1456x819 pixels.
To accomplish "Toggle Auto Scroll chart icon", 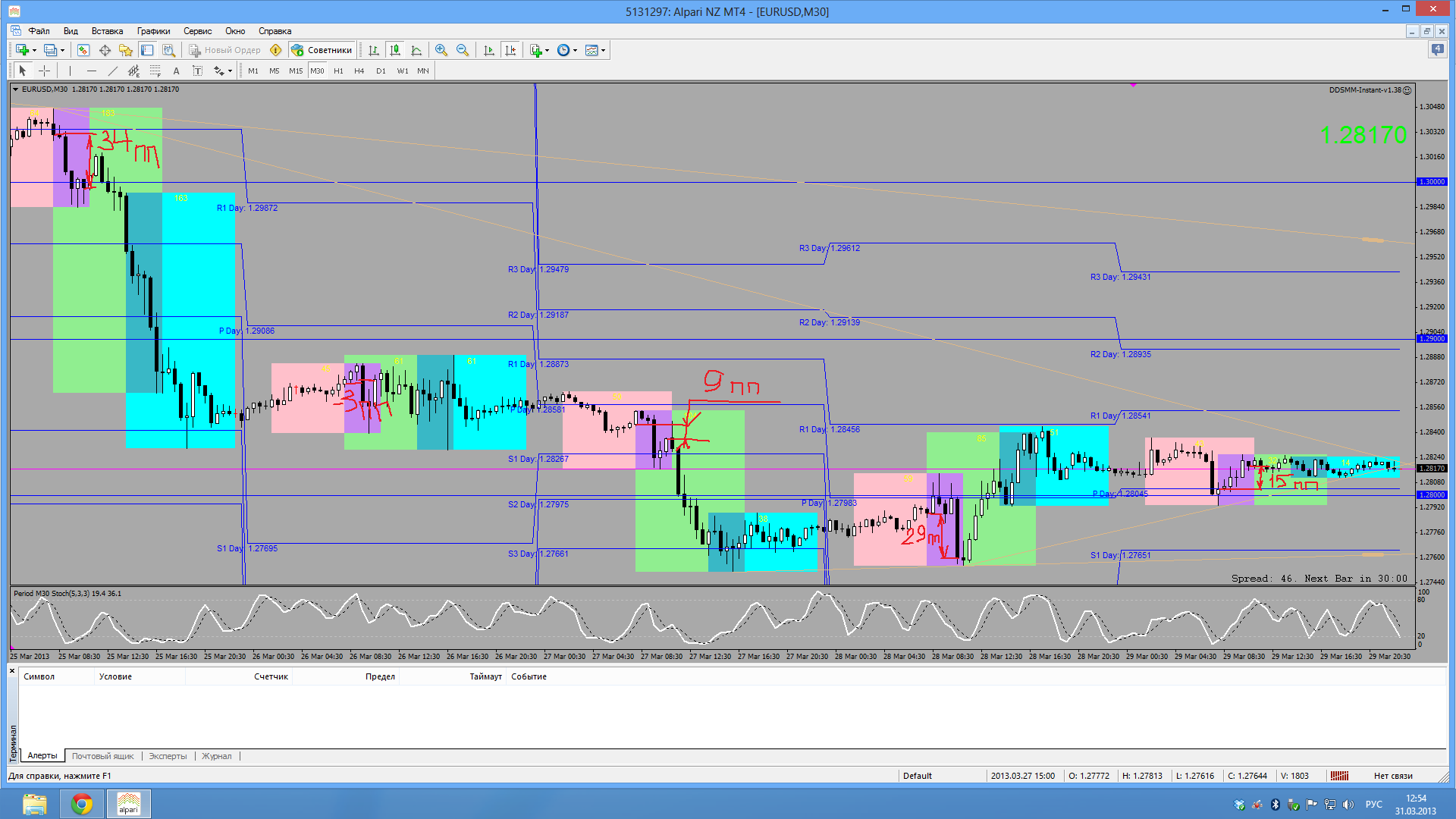I will 489,50.
